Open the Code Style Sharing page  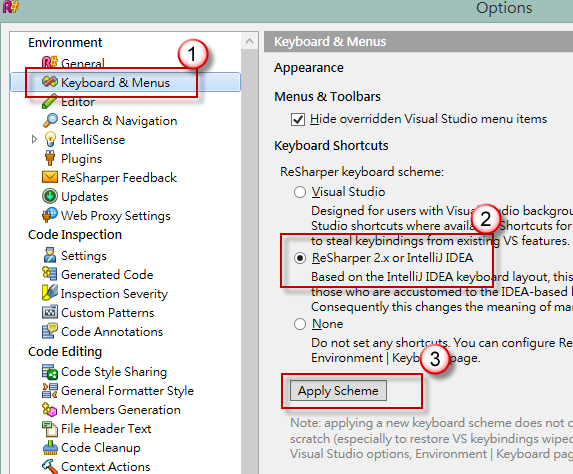click(114, 372)
